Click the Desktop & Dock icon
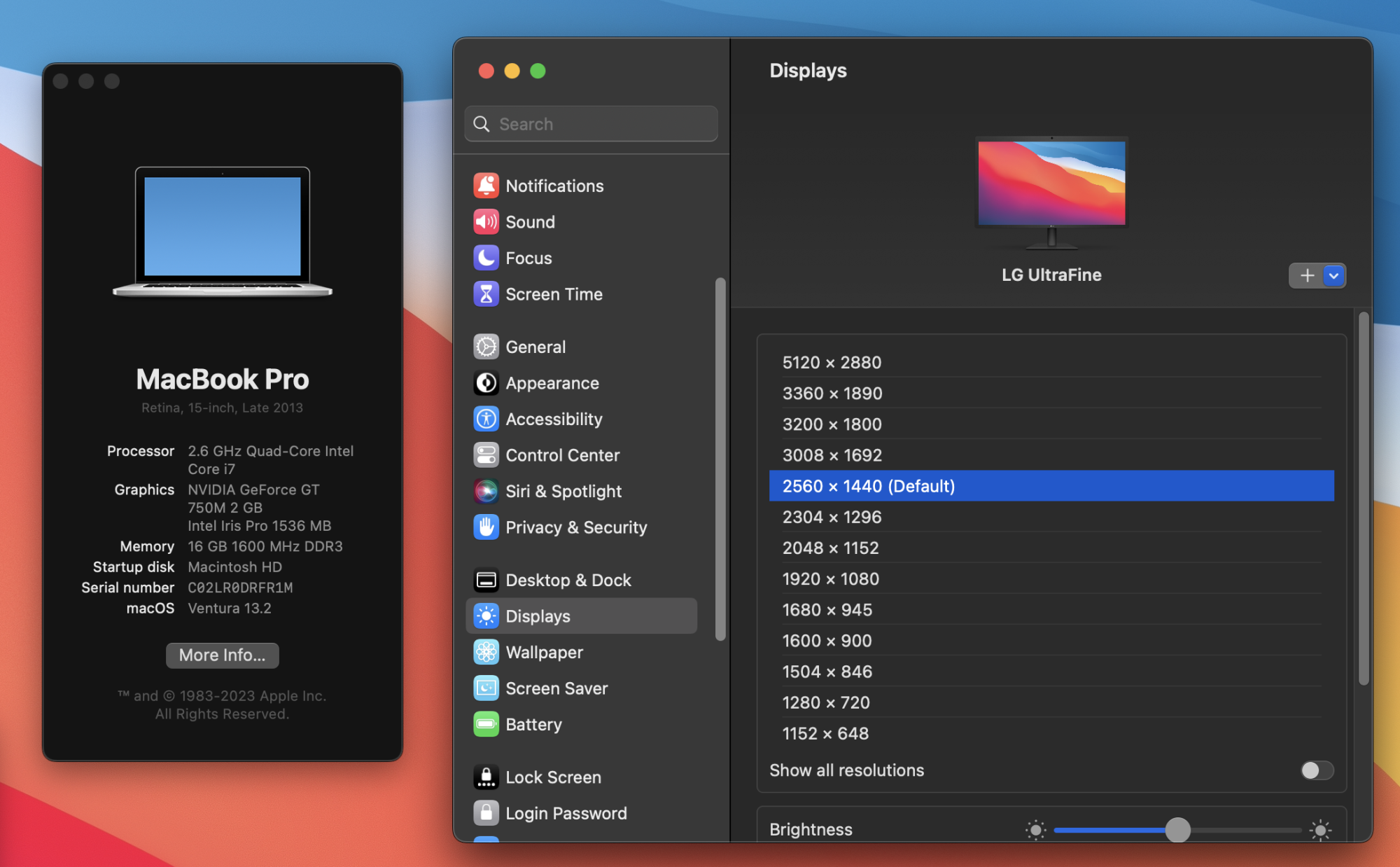 (486, 580)
